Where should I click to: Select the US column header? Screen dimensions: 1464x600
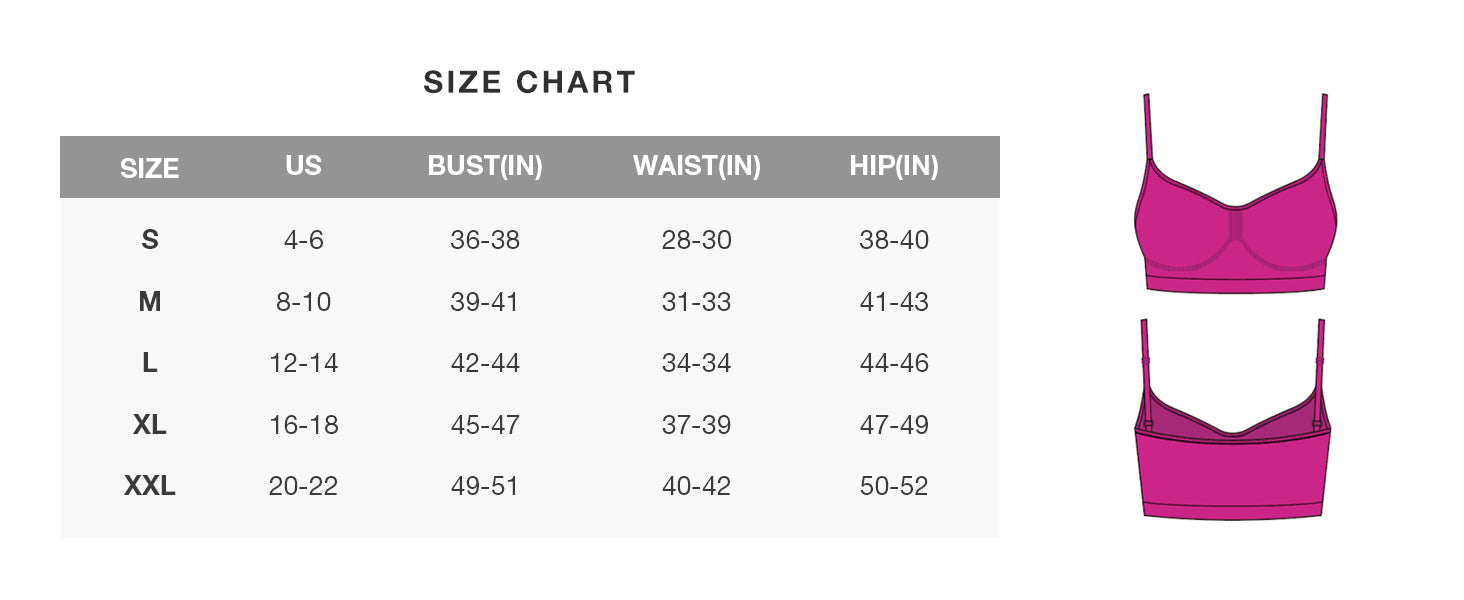pyautogui.click(x=303, y=166)
